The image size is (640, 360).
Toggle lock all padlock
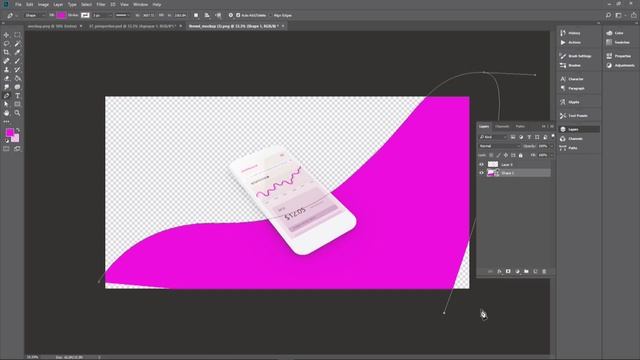(x=520, y=155)
